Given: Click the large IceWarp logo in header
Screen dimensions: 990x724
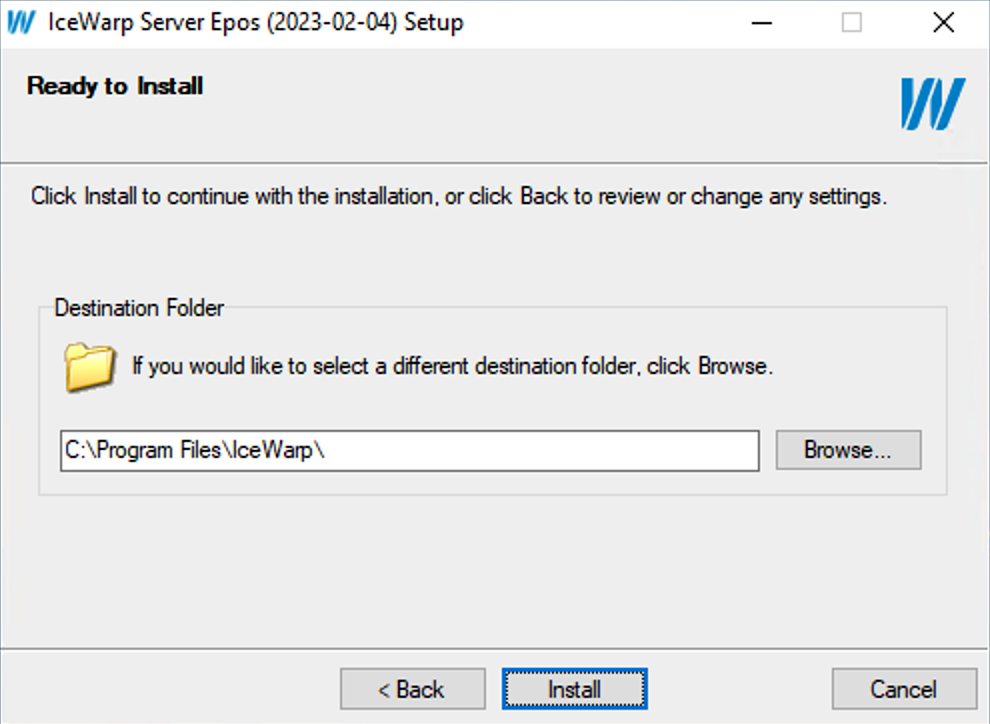Looking at the screenshot, I should [933, 104].
